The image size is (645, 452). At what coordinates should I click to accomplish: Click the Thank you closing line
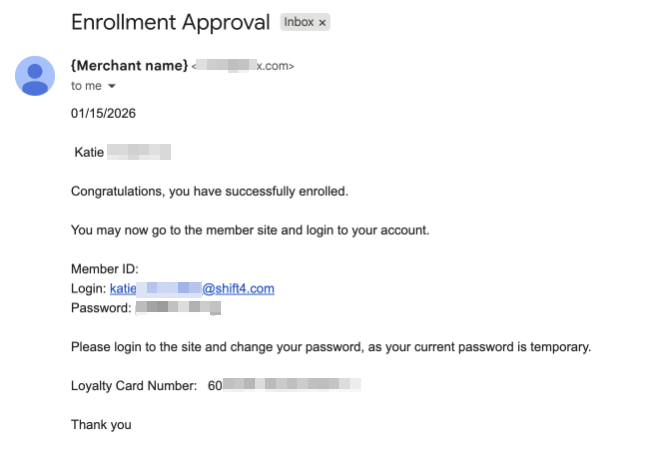101,424
